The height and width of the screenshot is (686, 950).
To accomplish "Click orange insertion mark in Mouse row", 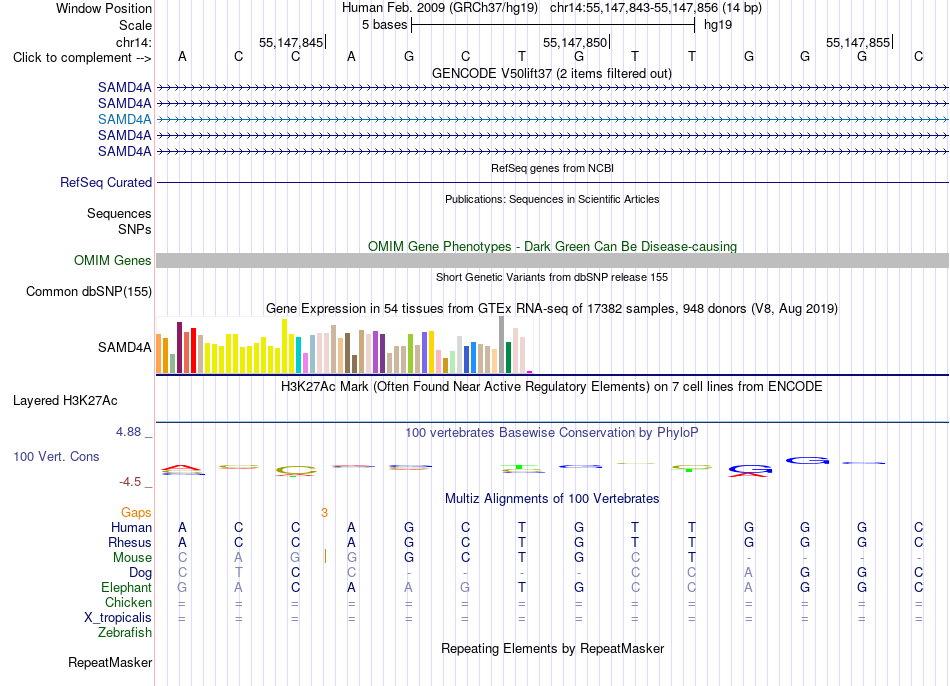I will coord(325,556).
